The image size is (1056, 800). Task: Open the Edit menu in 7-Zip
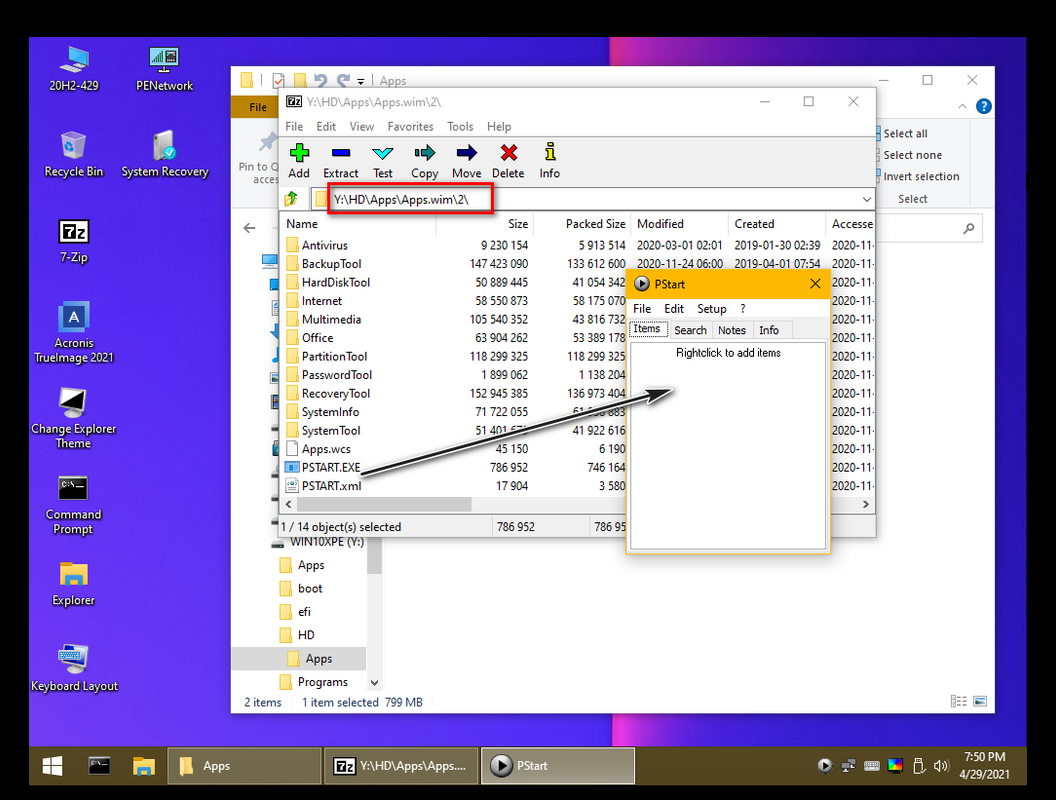click(x=326, y=127)
